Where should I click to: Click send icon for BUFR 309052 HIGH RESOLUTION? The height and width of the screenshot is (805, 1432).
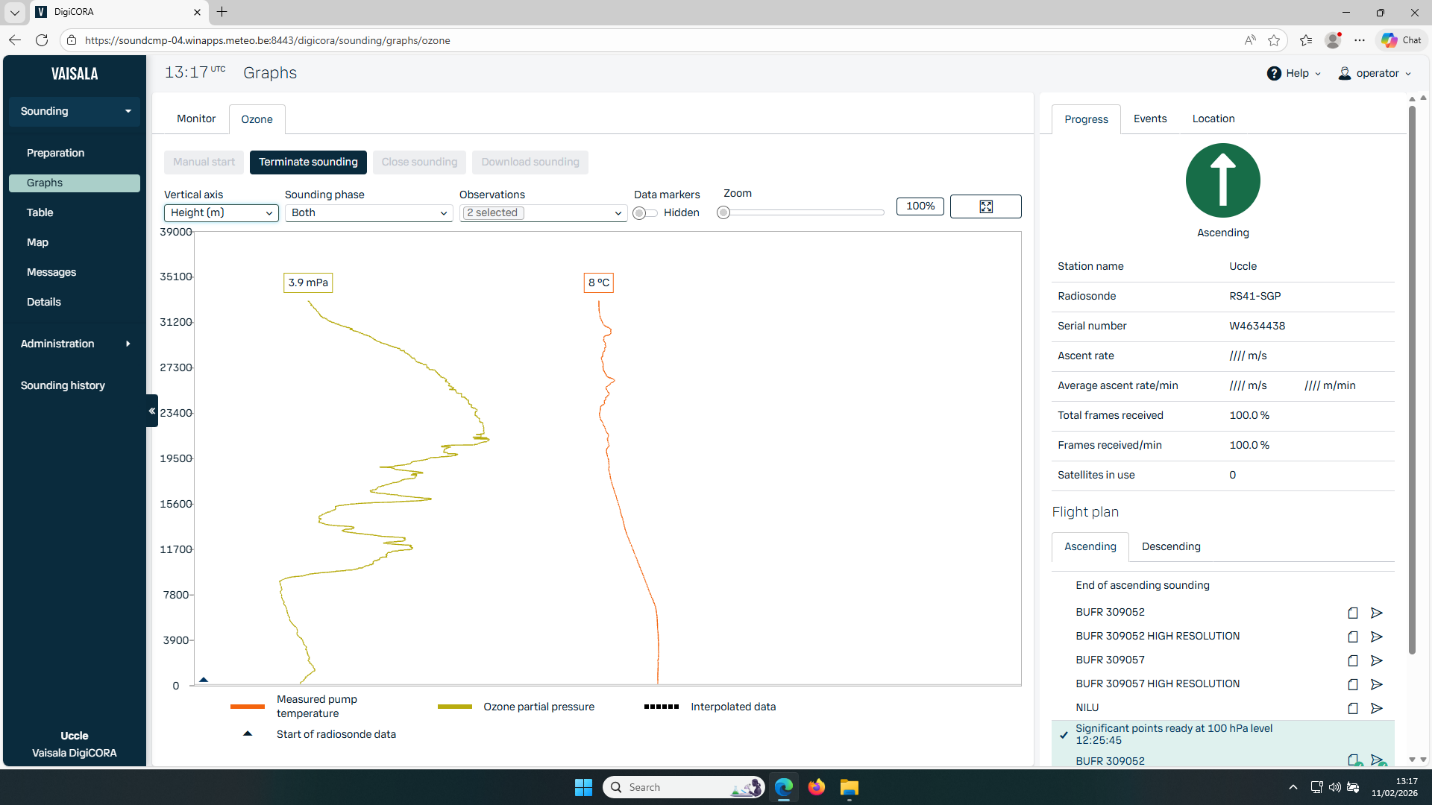(x=1376, y=636)
